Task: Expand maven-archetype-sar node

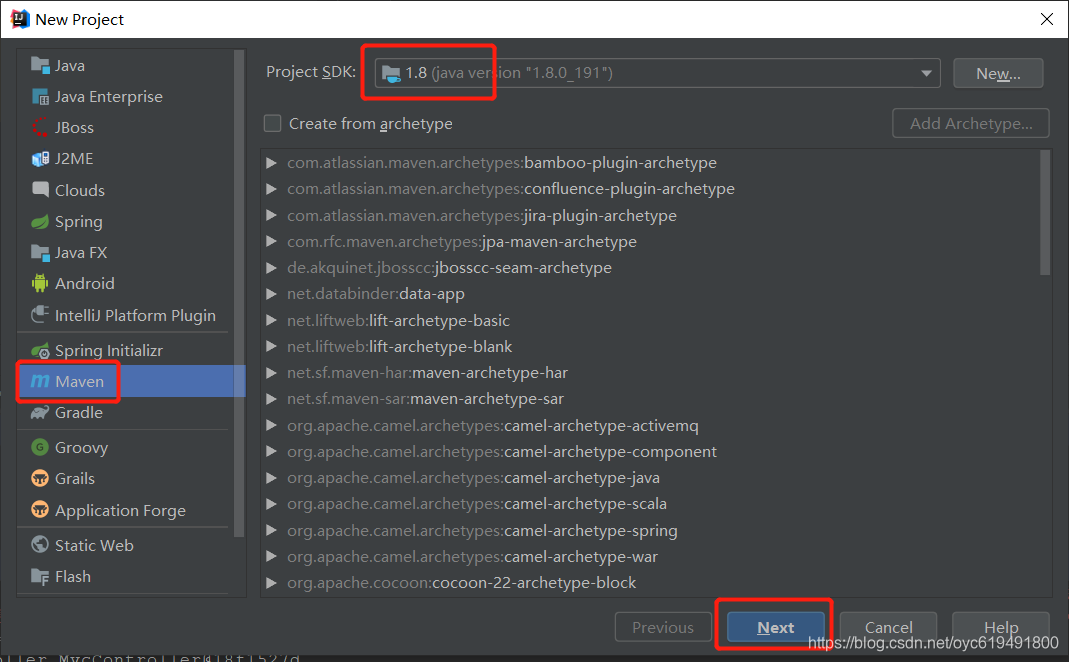Action: pyautogui.click(x=271, y=399)
